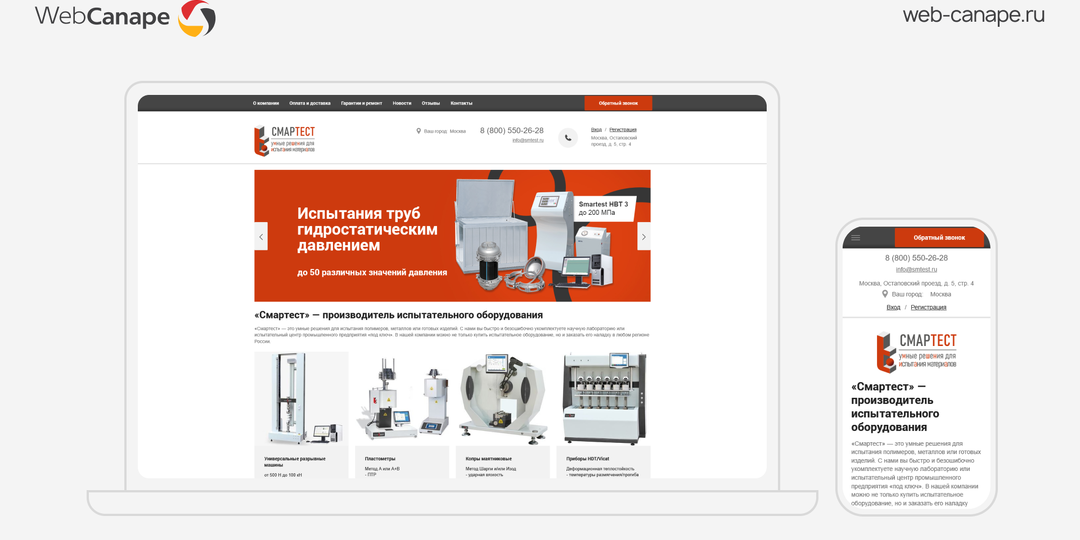
Task: Click the Smartest HBT 3 banner label
Action: [x=603, y=208]
